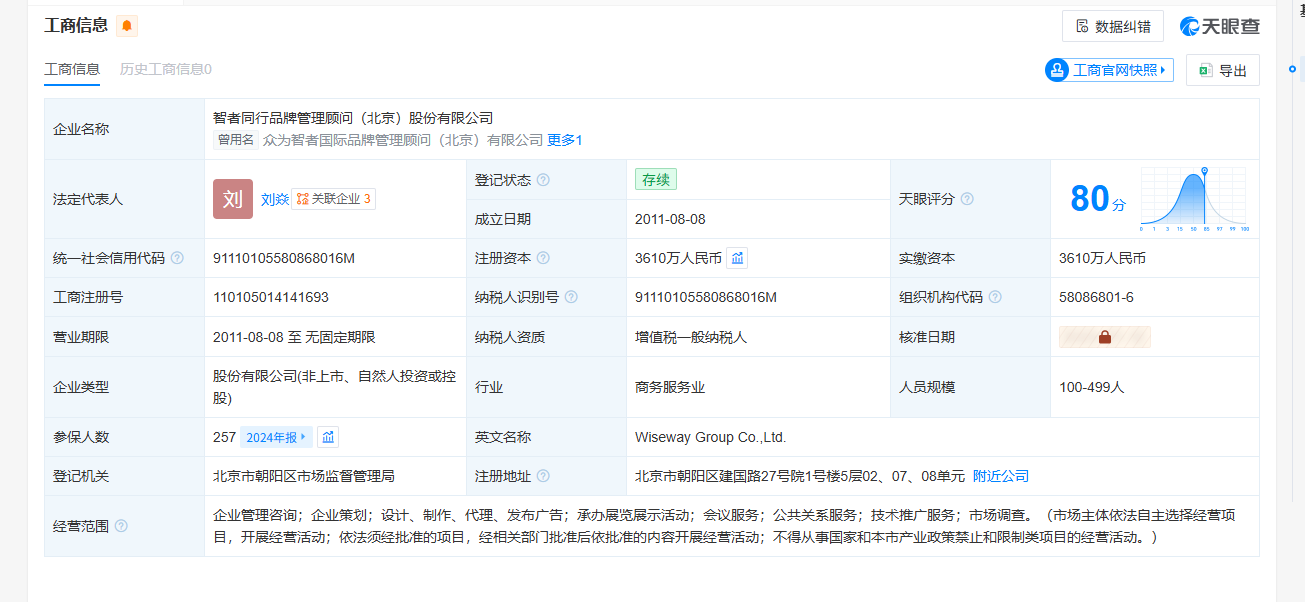Open the 2024年报 annual report tag
This screenshot has height=602, width=1305.
pyautogui.click(x=276, y=437)
